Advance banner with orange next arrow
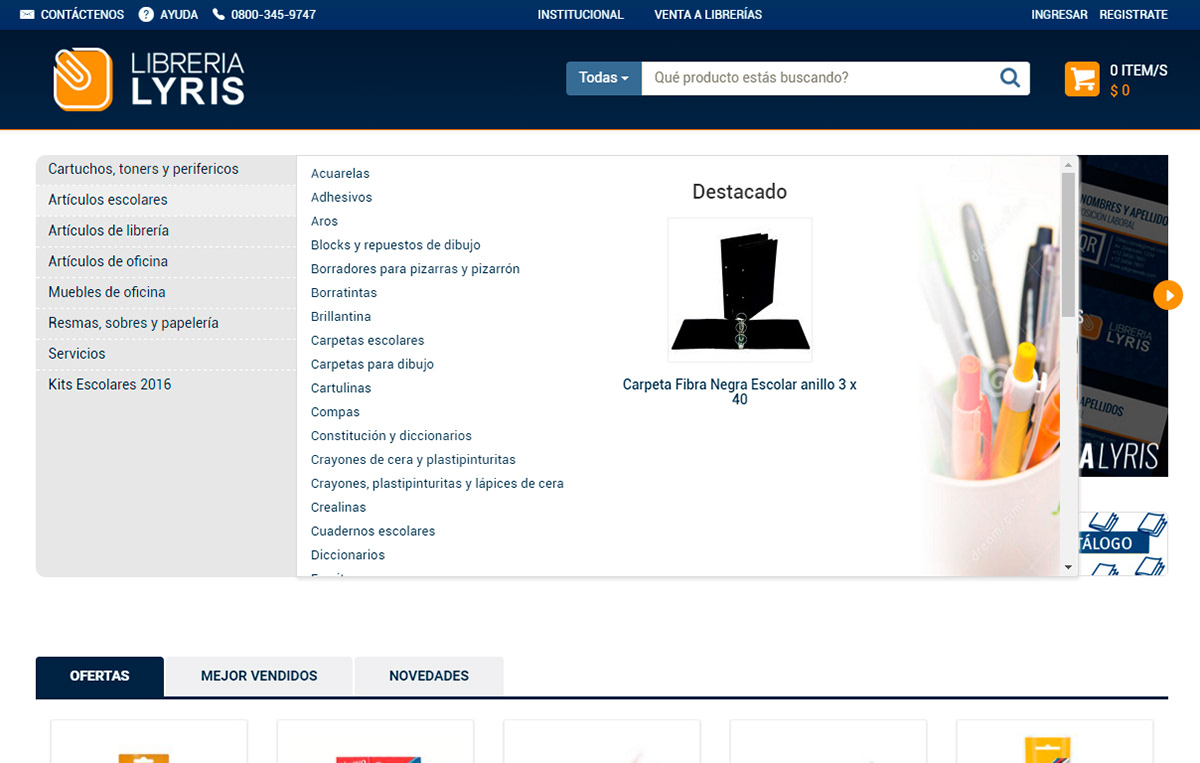Viewport: 1200px width, 763px height. (1167, 295)
